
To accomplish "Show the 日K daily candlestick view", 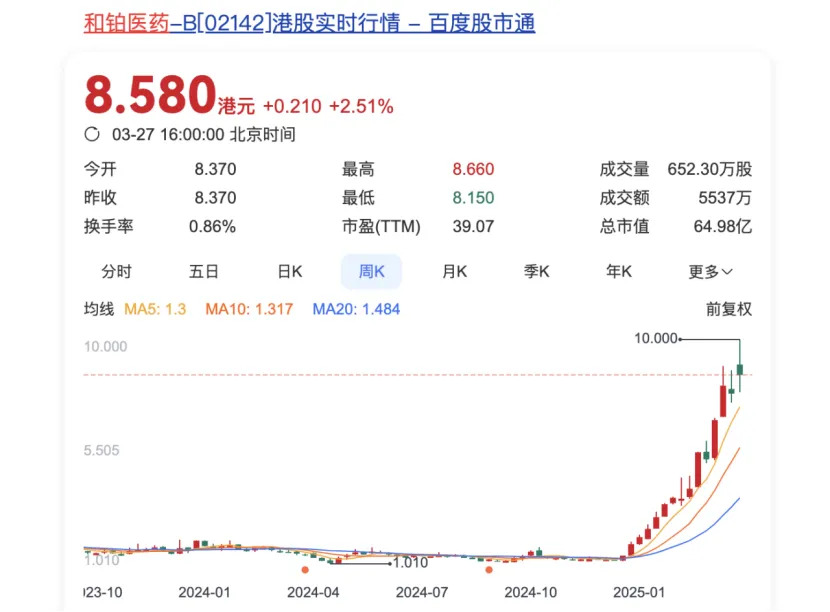I will [290, 271].
